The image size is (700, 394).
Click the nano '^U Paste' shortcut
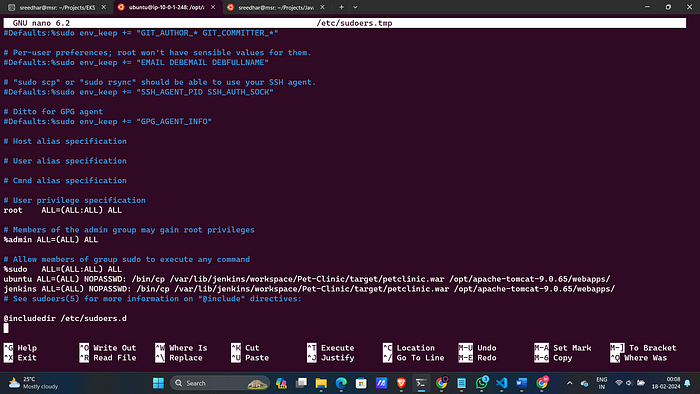[x=250, y=357]
